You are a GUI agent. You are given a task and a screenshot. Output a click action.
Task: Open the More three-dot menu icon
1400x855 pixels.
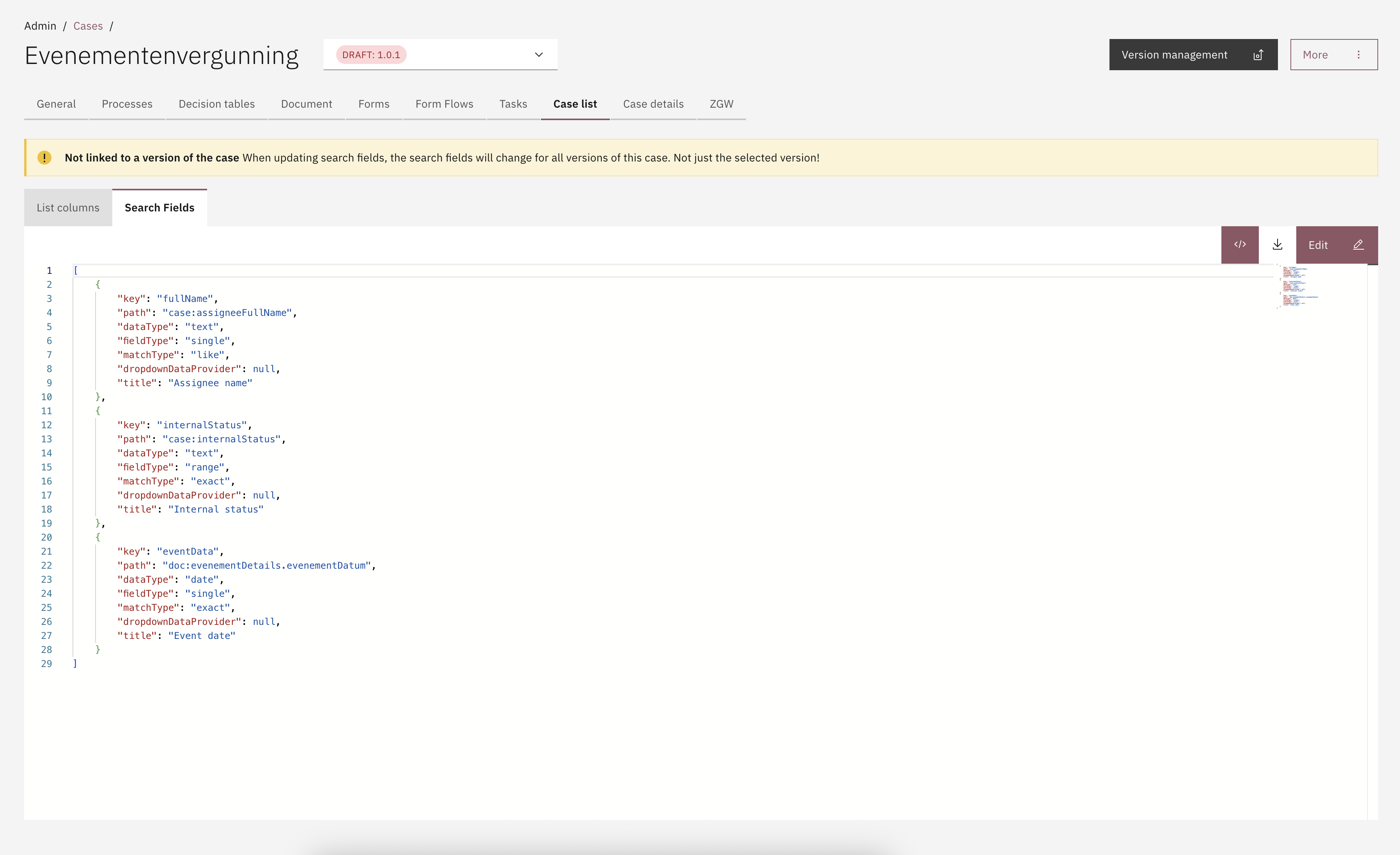click(x=1358, y=55)
